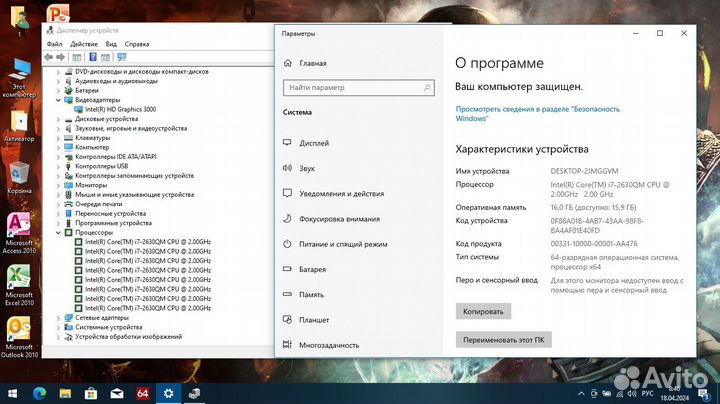Open Безопасность Windows details link
720x404 pixels.
coord(537,113)
